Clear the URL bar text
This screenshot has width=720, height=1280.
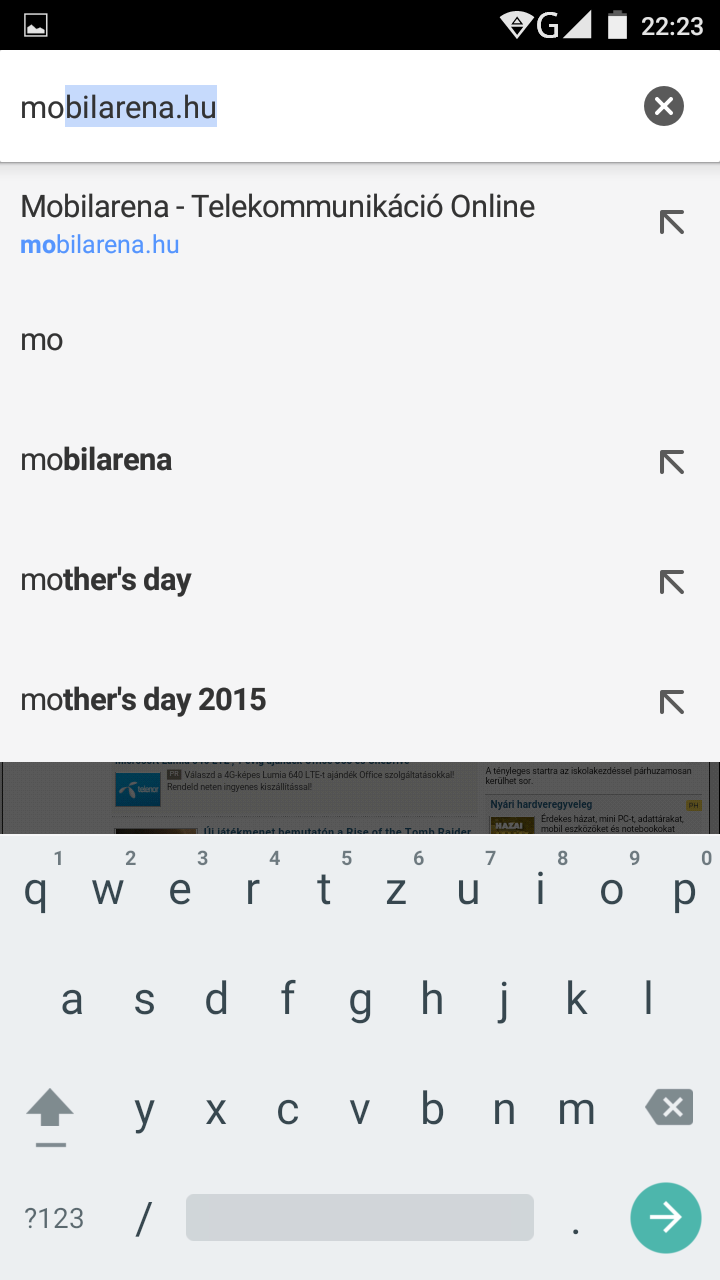(663, 106)
